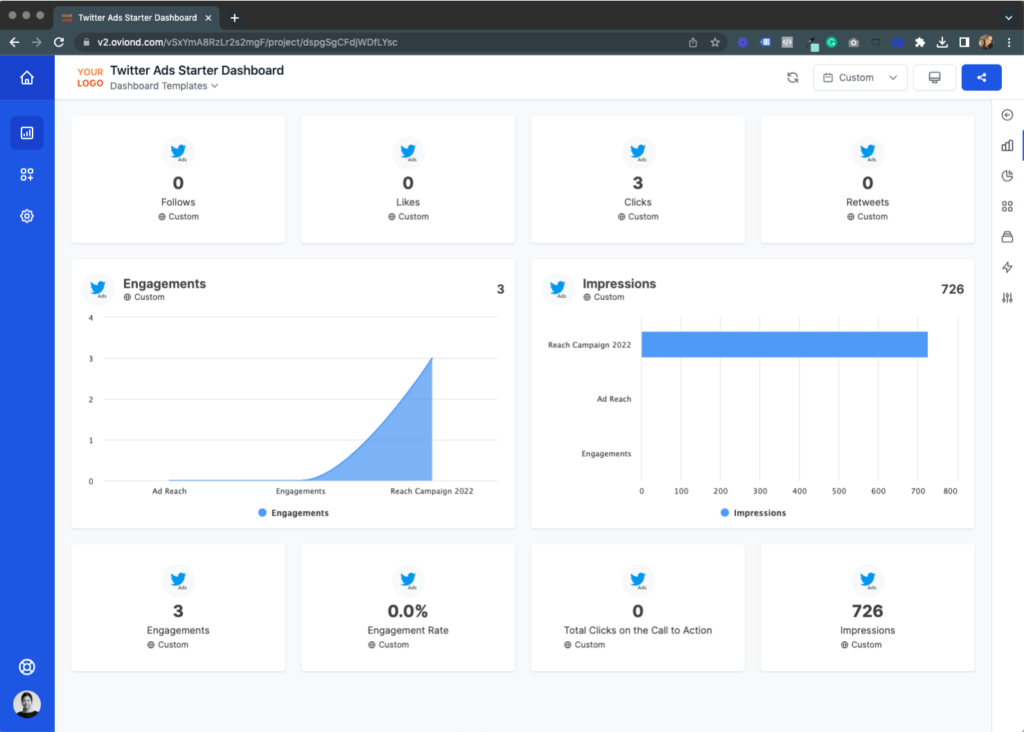This screenshot has width=1024, height=732.
Task: Go to the Home icon in sidebar
Action: pos(27,78)
